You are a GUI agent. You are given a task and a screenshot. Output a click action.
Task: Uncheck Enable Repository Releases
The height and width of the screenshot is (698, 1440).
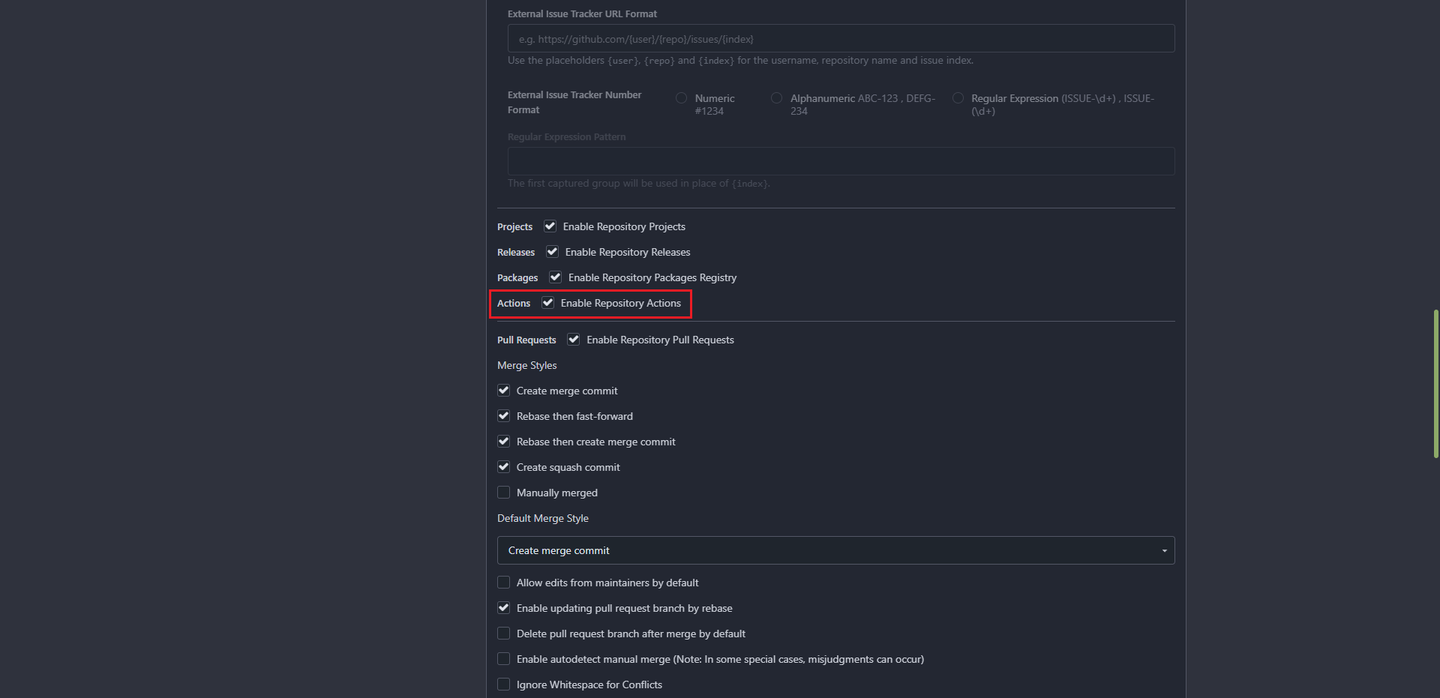click(x=552, y=252)
